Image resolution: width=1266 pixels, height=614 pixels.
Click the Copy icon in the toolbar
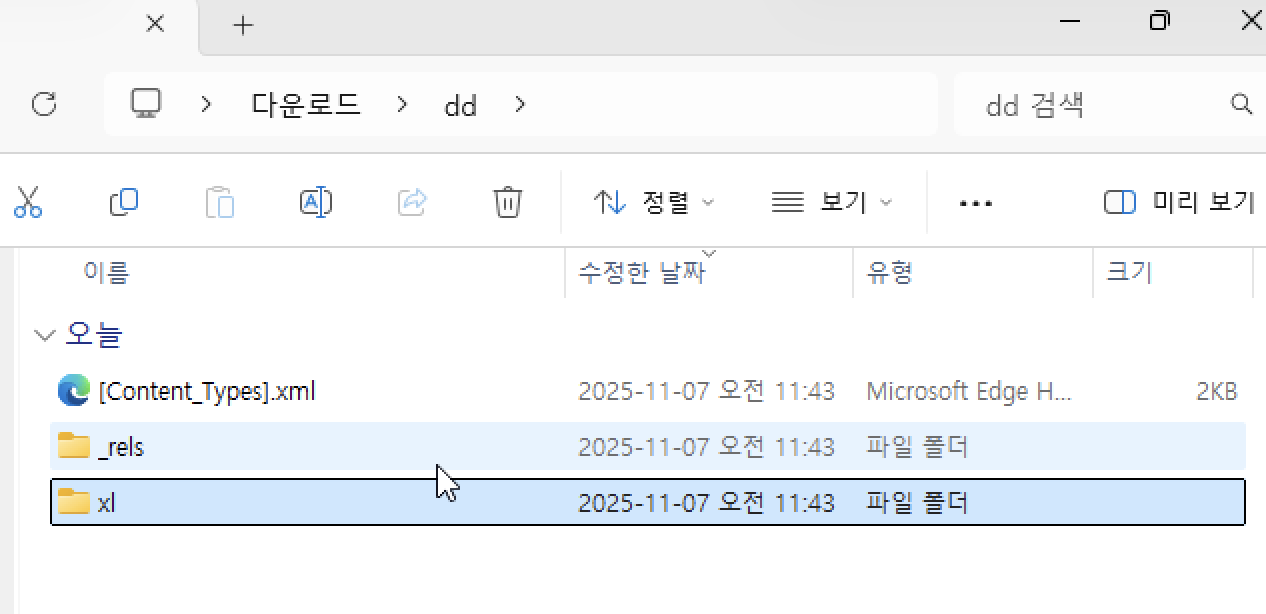pos(123,202)
